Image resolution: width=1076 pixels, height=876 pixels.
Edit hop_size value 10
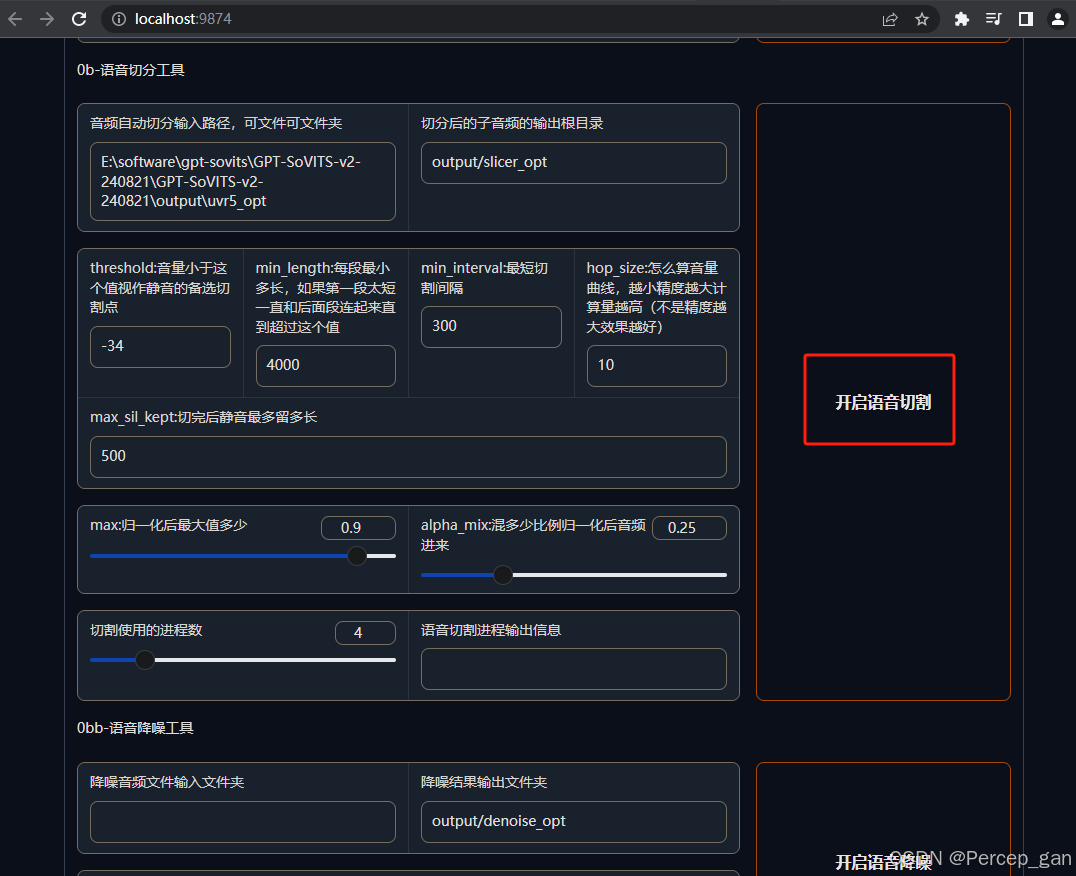(x=657, y=366)
